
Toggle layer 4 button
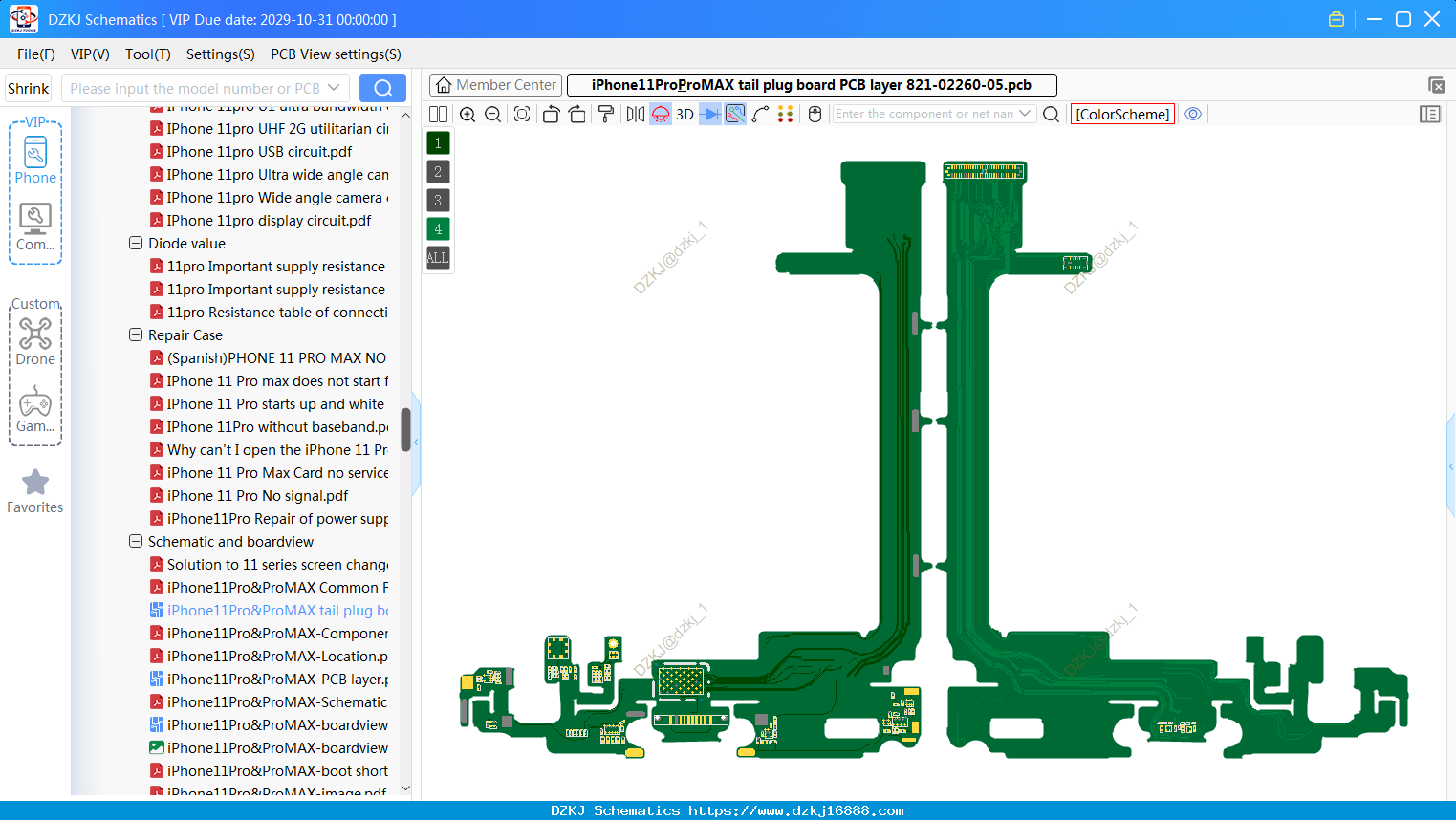[438, 228]
